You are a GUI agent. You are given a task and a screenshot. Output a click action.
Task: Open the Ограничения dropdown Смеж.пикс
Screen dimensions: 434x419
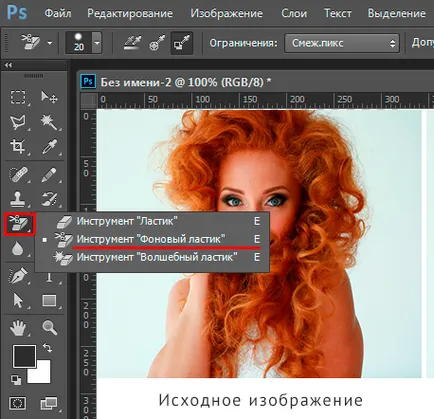342,43
